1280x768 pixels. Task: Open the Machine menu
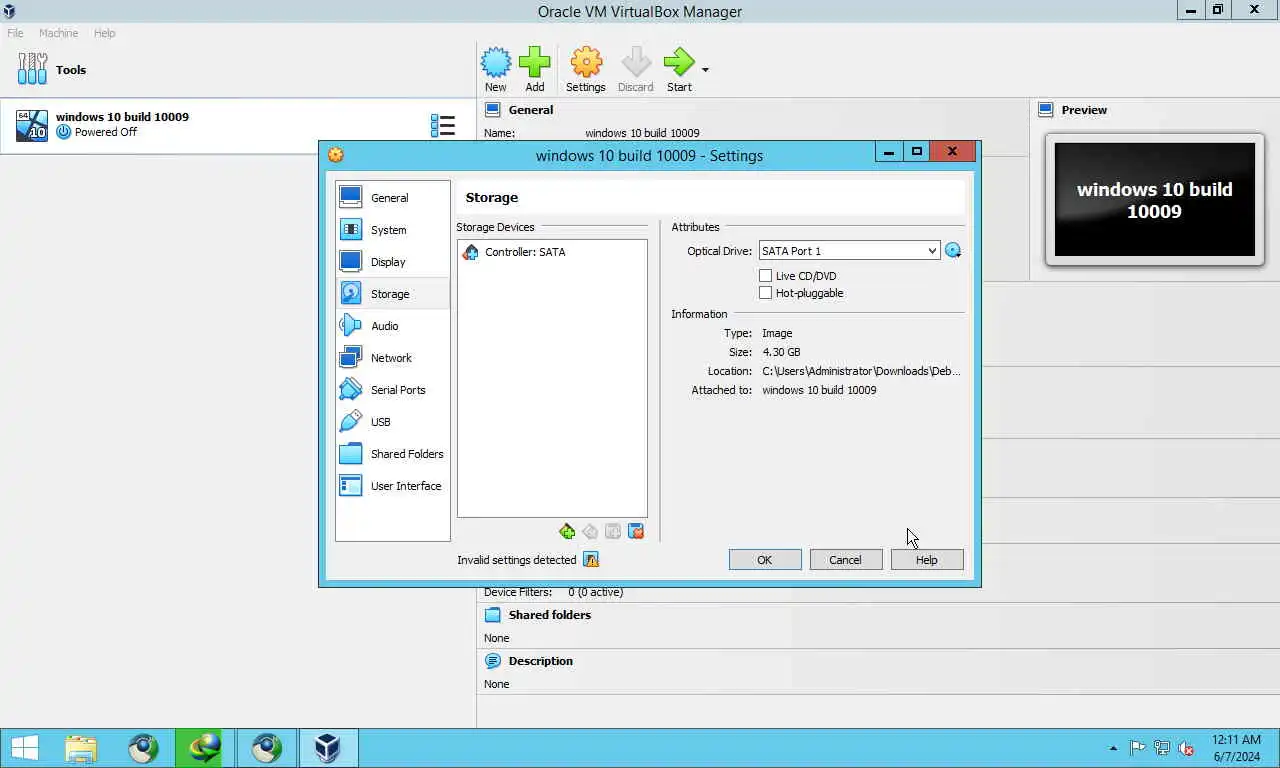point(58,33)
